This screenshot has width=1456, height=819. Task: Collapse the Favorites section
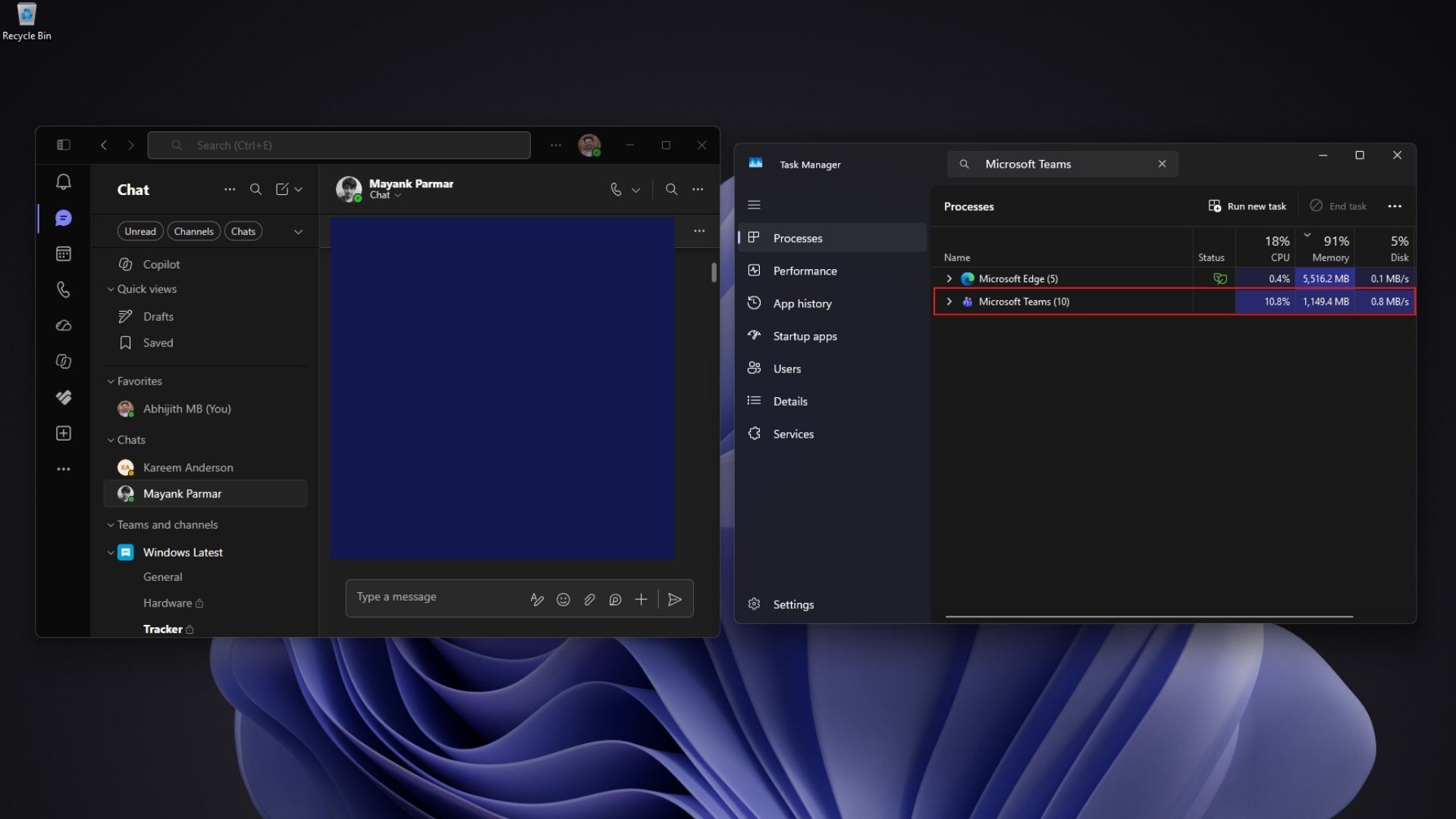click(x=111, y=381)
